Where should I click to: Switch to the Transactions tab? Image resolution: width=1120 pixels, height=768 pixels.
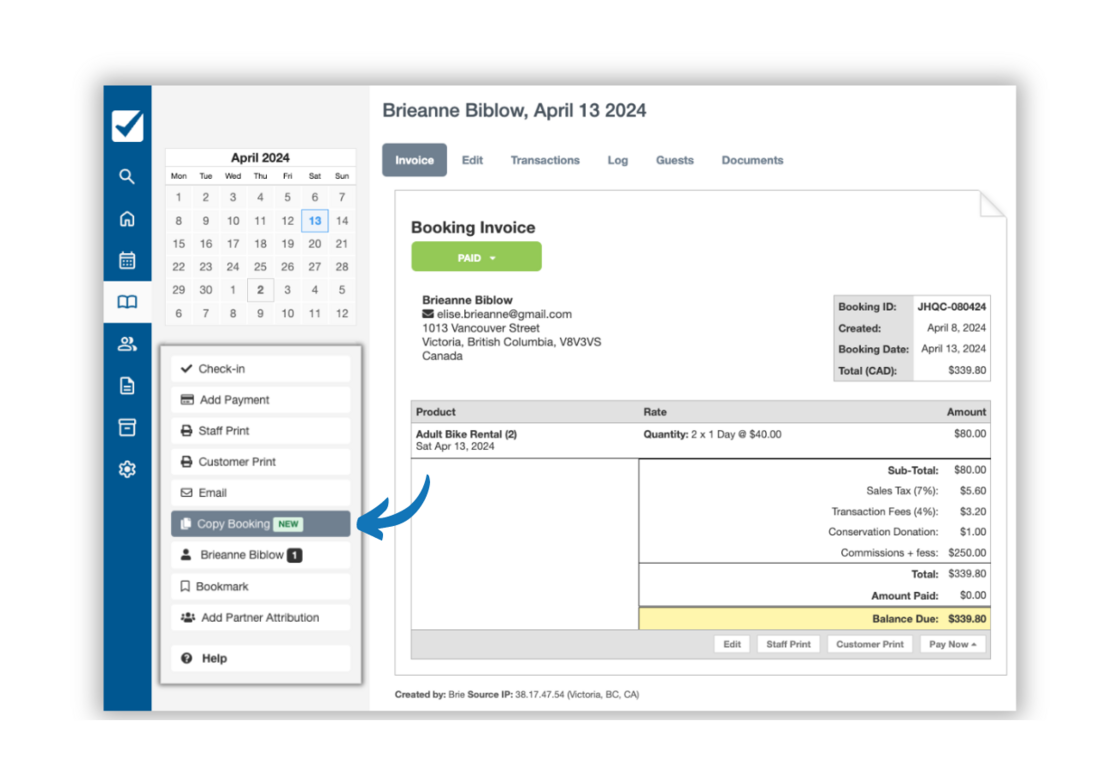(545, 160)
